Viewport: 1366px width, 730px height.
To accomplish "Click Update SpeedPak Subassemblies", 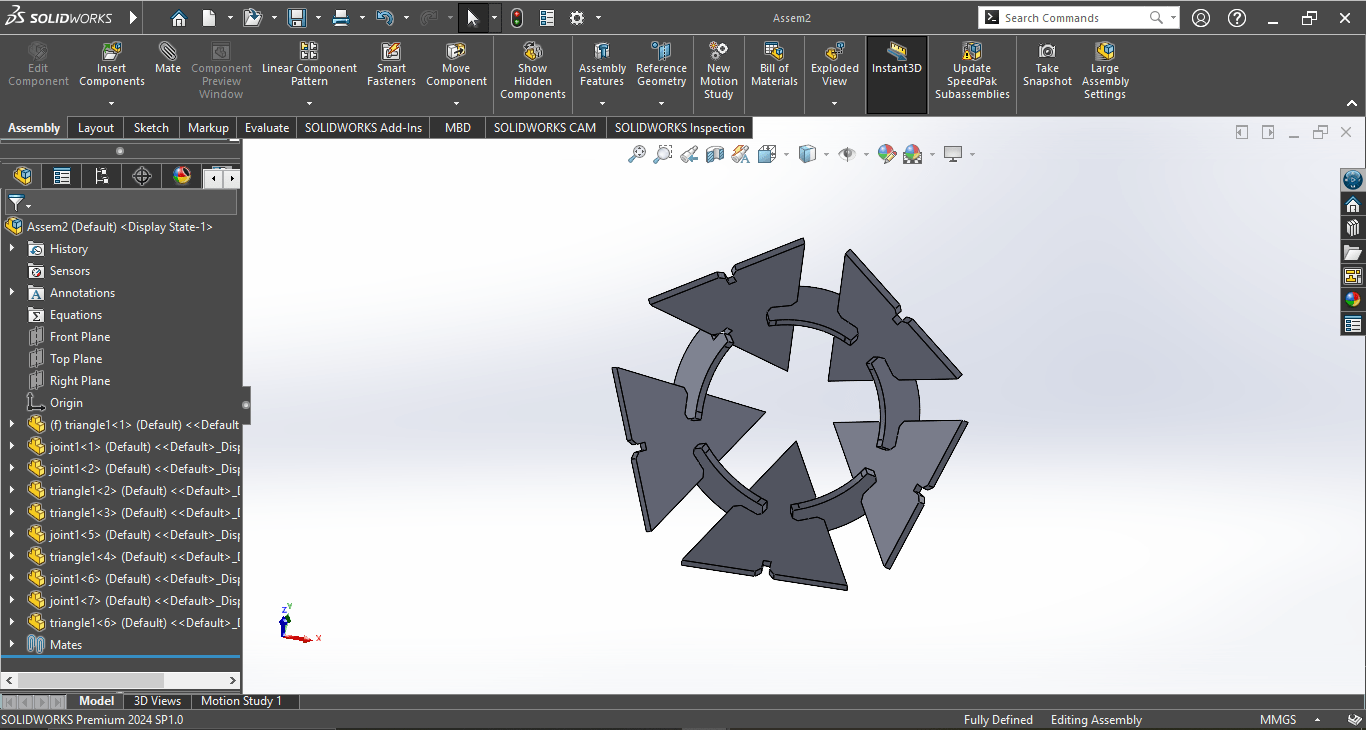I will (x=972, y=70).
